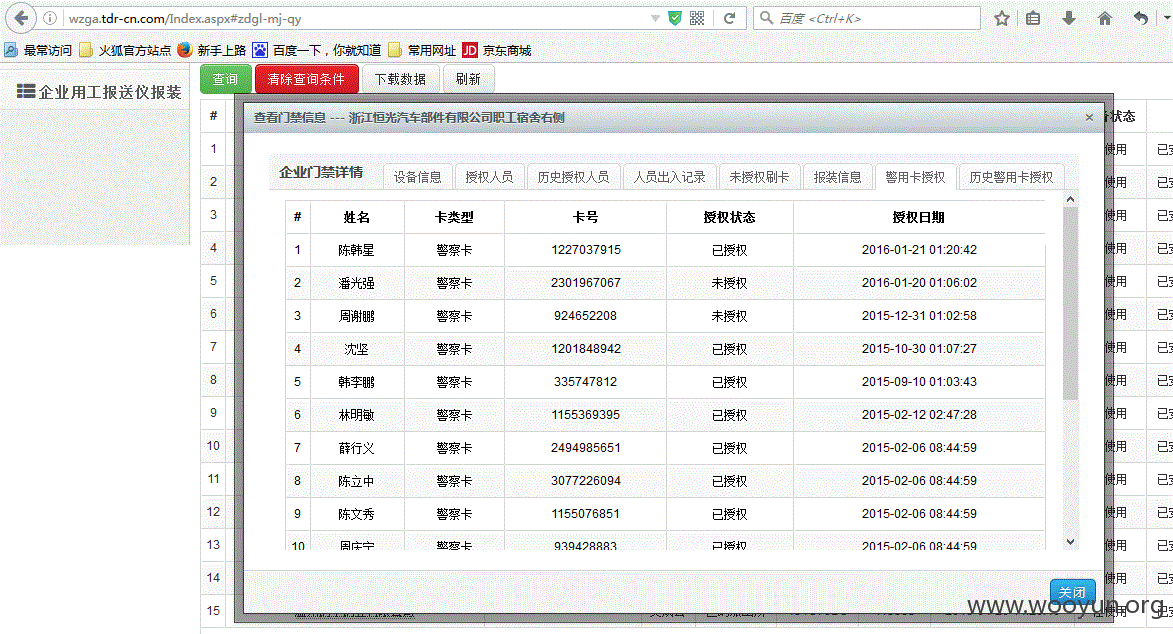Click the blue 关闭 button
This screenshot has height=634, width=1173.
tap(1072, 592)
